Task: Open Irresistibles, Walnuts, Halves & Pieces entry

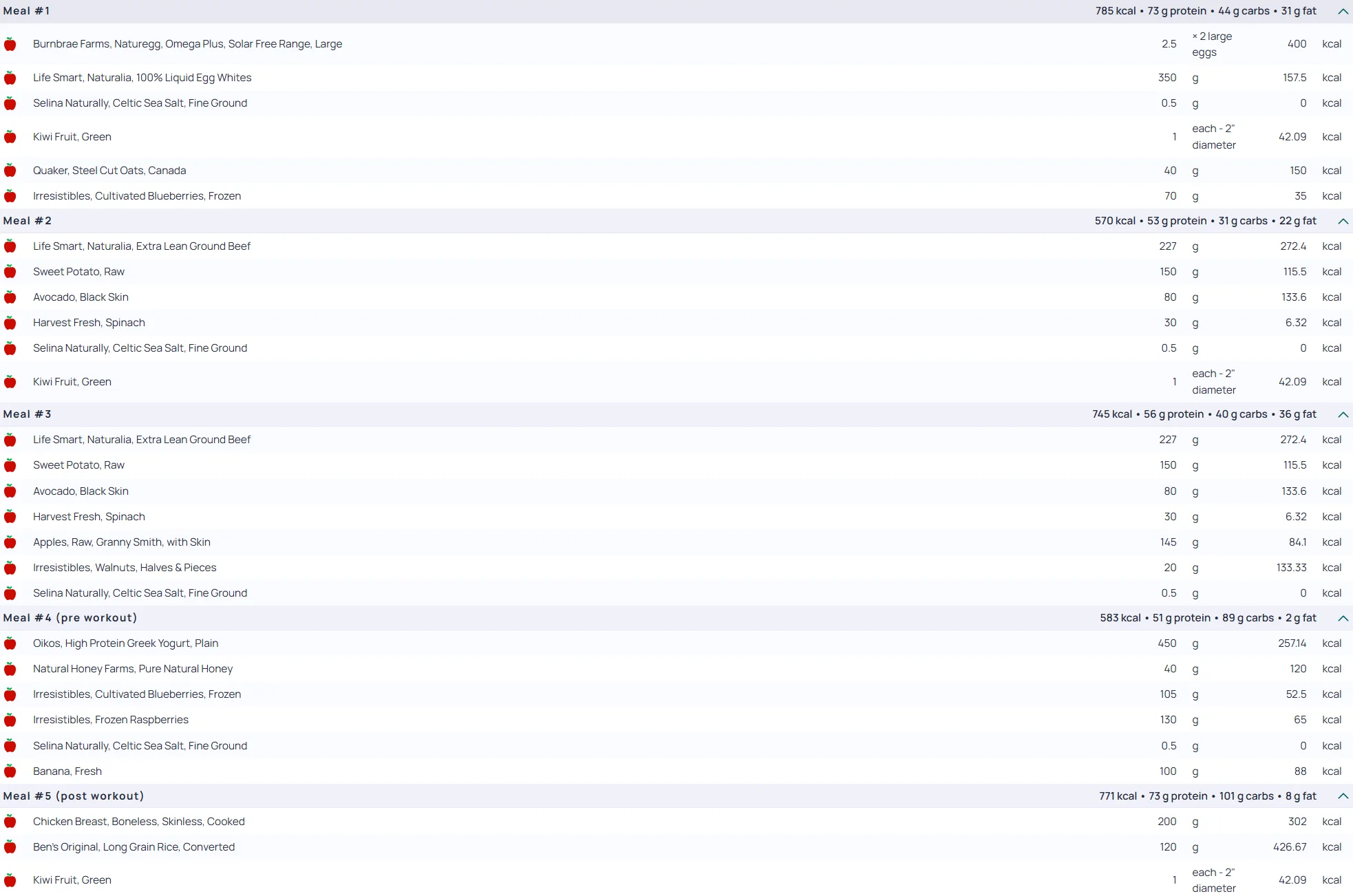Action: (125, 568)
